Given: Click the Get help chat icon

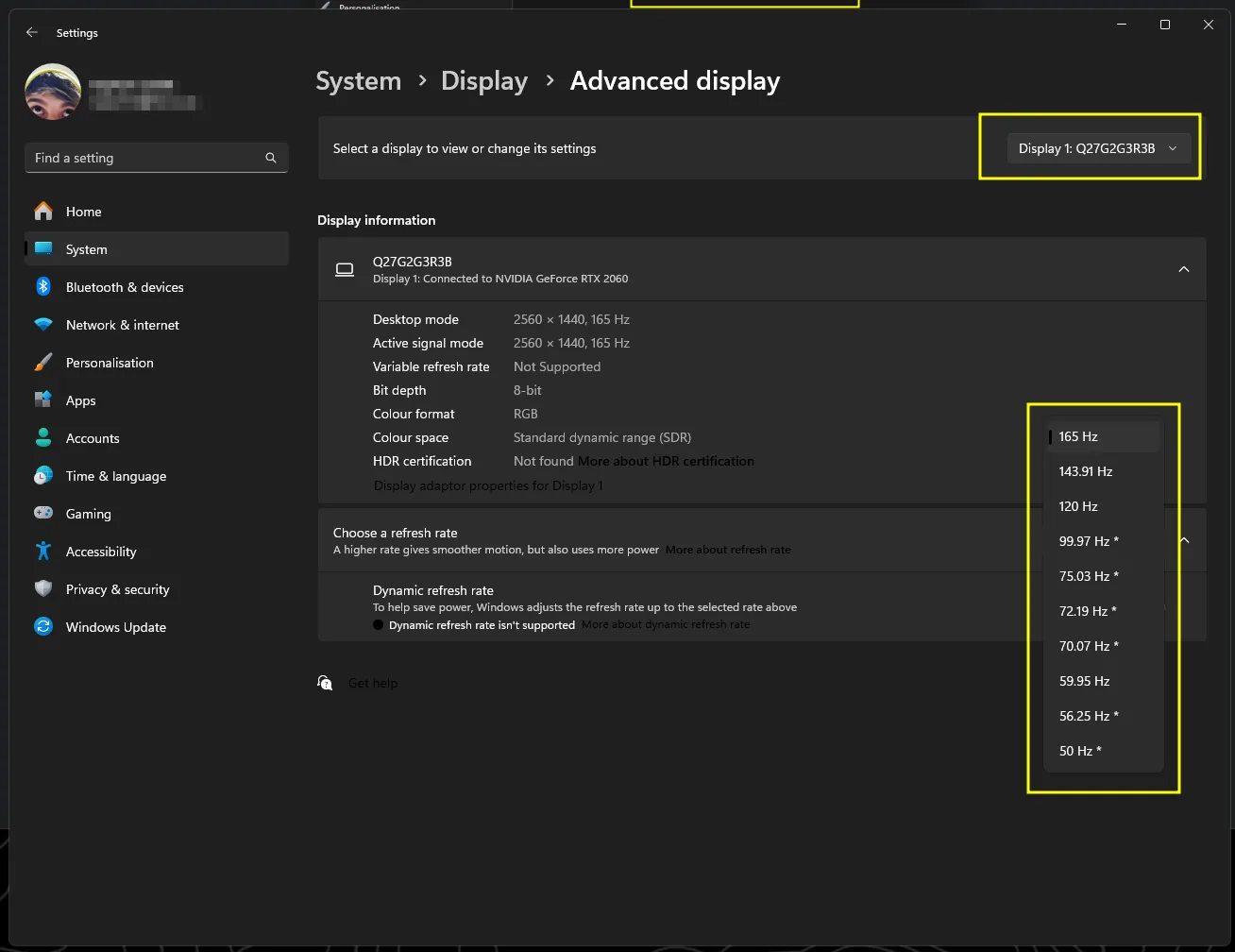Looking at the screenshot, I should click(x=325, y=683).
